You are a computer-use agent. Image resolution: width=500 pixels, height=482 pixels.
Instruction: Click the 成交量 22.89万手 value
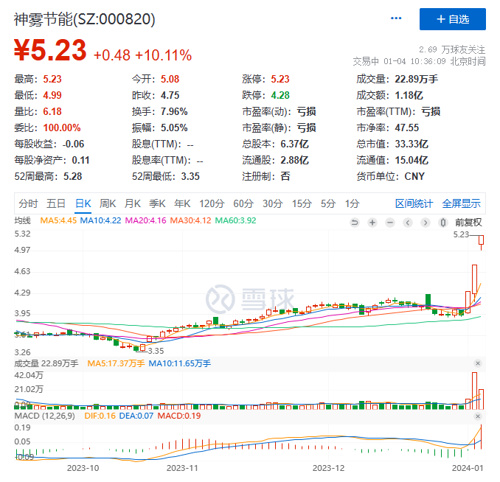point(416,79)
